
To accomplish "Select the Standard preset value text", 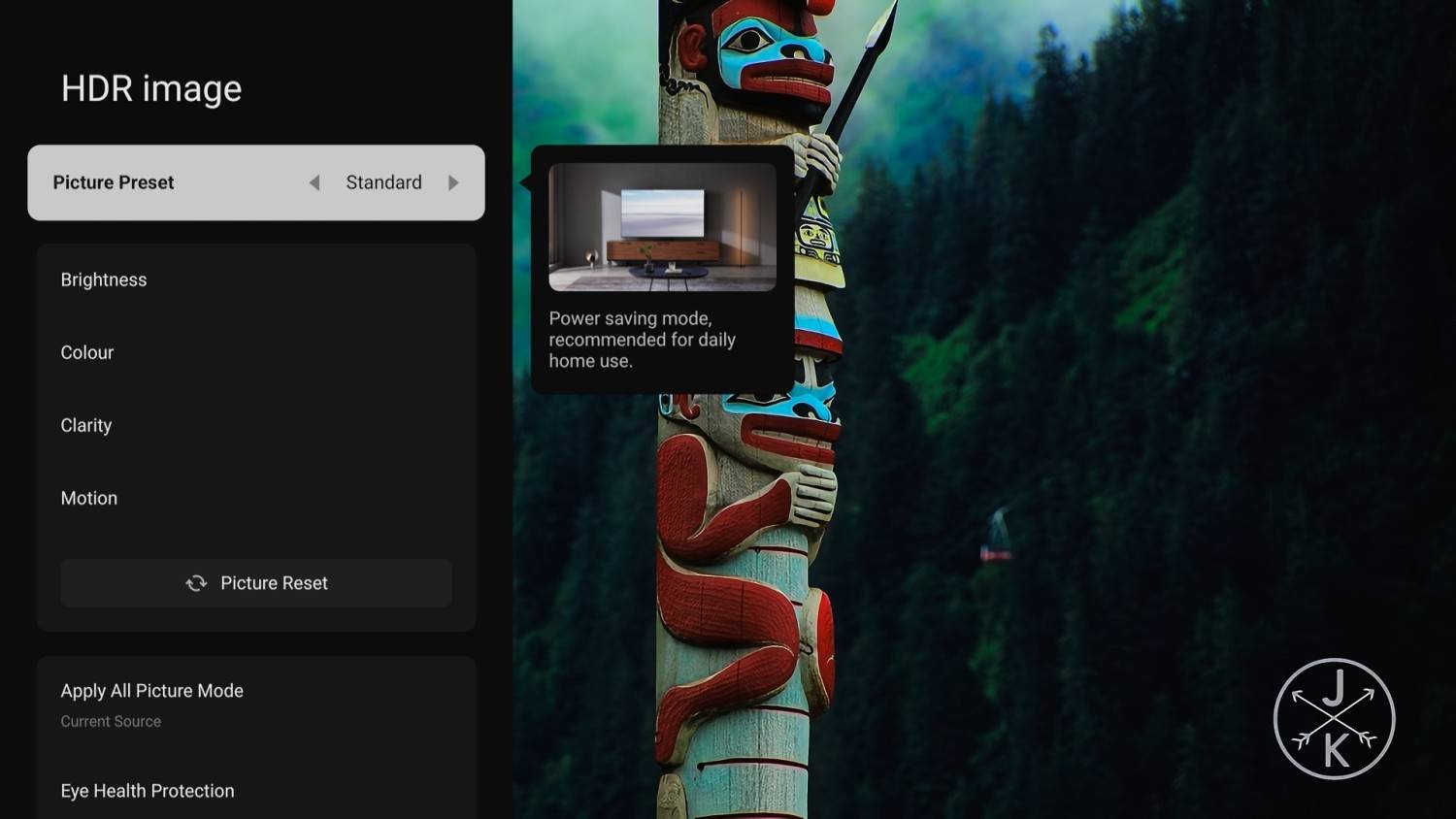I will click(383, 182).
